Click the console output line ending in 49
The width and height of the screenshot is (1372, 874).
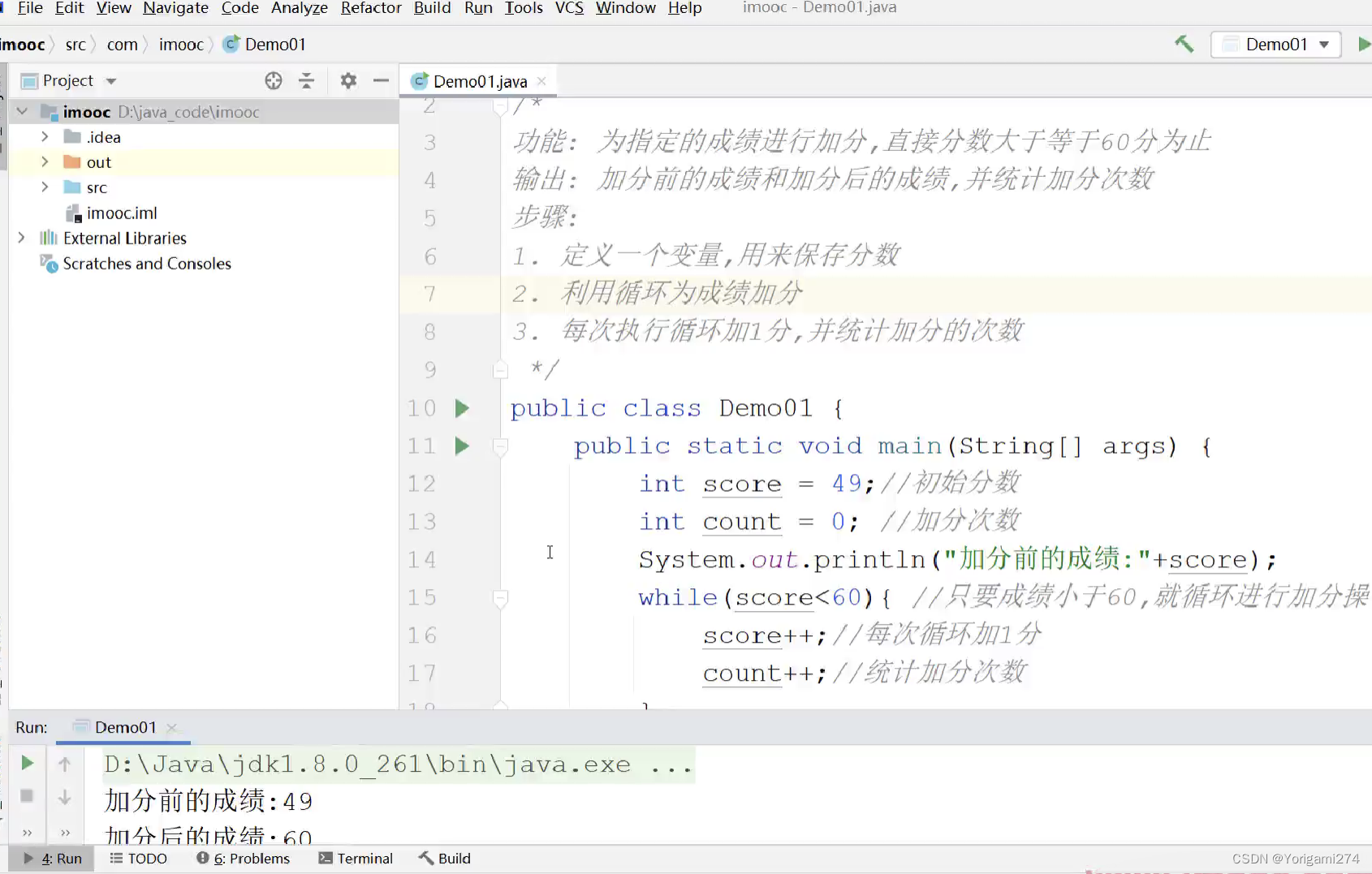pyautogui.click(x=209, y=802)
